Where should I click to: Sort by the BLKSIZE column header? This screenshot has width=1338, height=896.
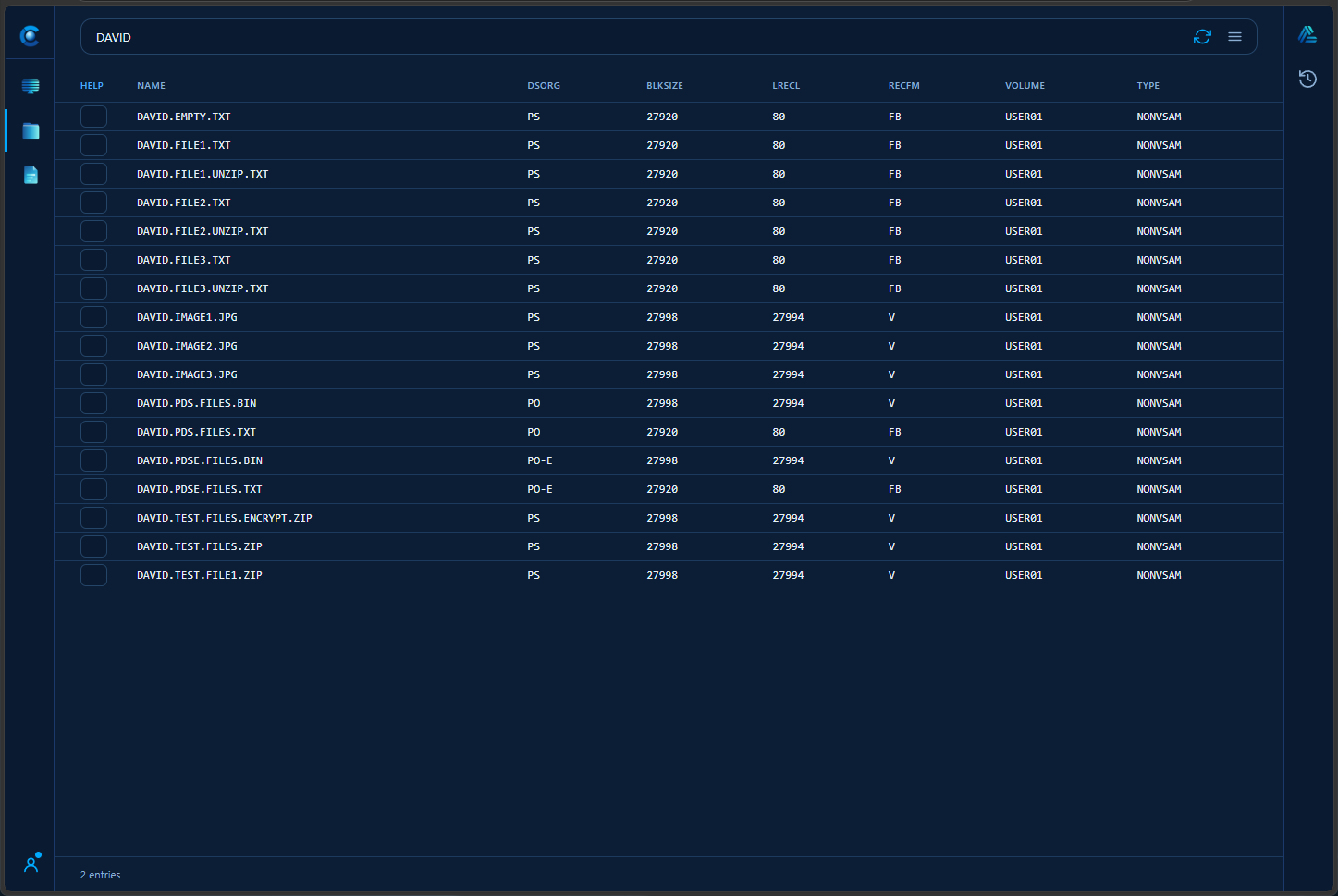click(665, 86)
